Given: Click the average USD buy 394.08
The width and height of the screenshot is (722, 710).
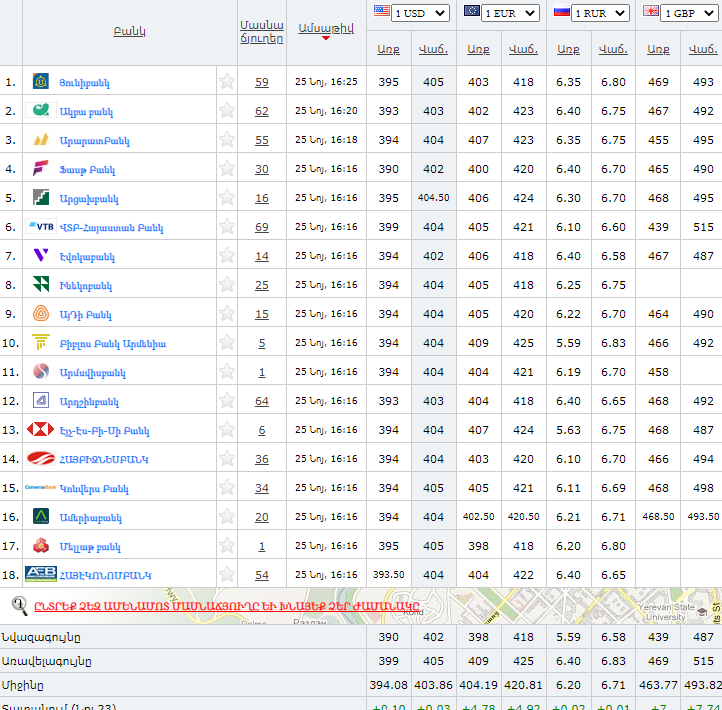Looking at the screenshot, I should (388, 685).
